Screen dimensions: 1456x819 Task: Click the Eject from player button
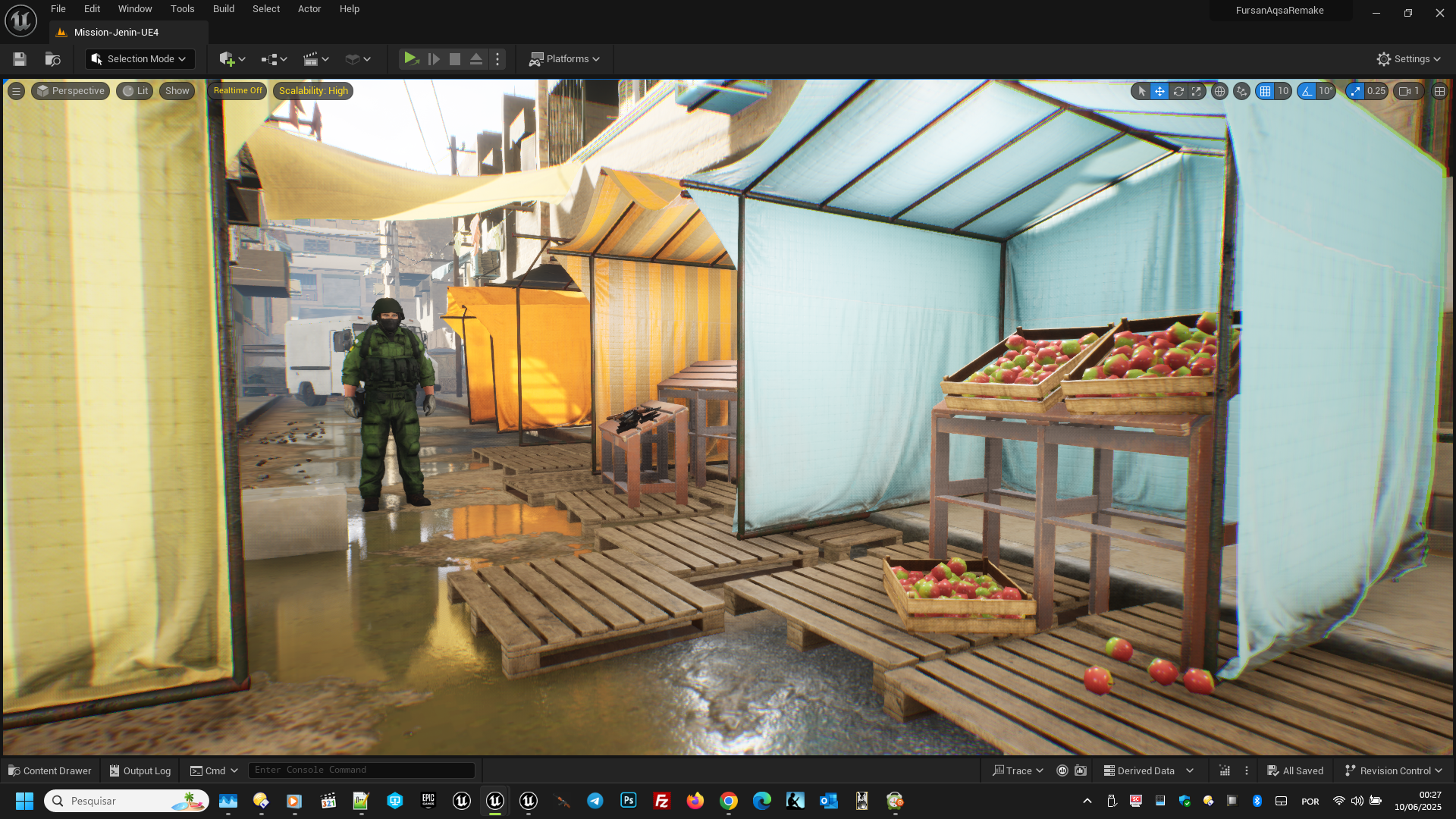(x=476, y=59)
